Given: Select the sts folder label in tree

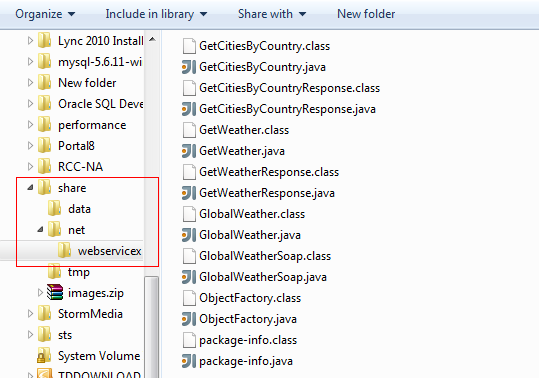Looking at the screenshot, I should tap(65, 335).
